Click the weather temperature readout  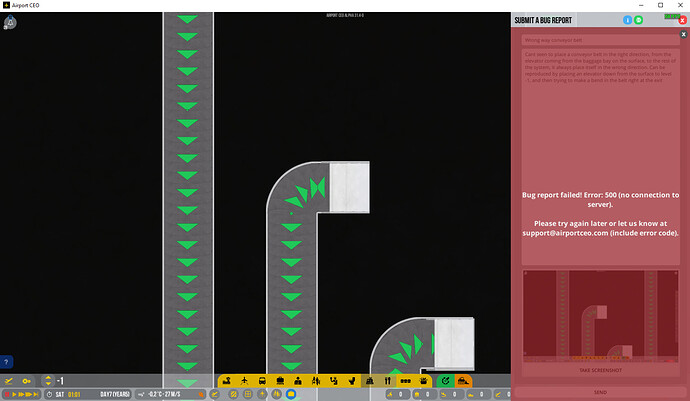coord(164,394)
